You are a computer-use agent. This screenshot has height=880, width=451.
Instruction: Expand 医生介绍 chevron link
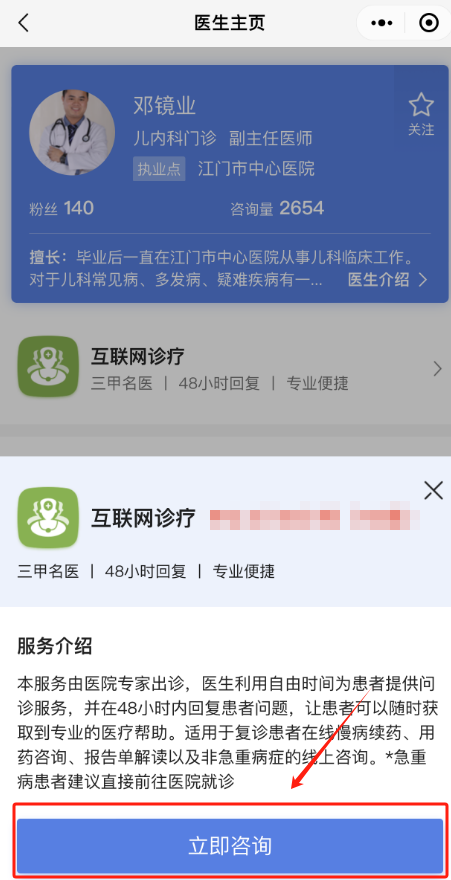pyautogui.click(x=388, y=279)
